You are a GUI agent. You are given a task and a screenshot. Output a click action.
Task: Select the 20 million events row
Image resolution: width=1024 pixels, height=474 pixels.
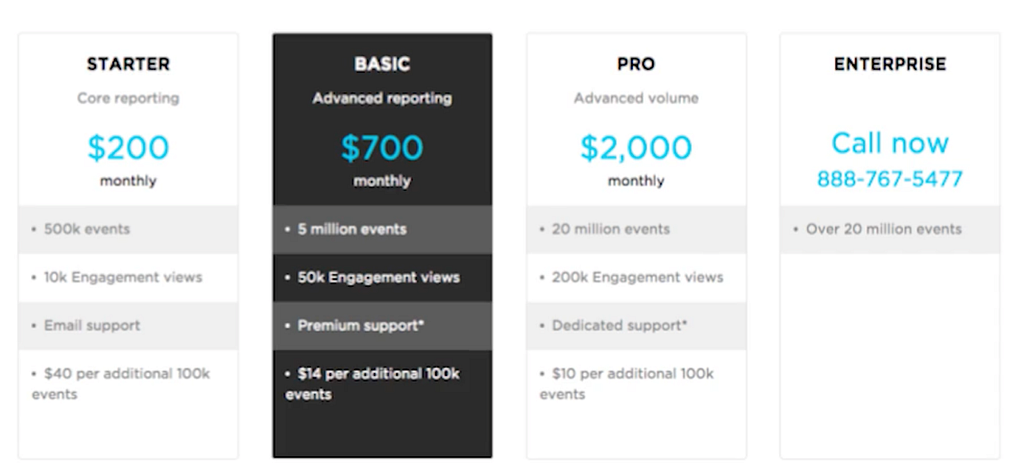tap(636, 229)
